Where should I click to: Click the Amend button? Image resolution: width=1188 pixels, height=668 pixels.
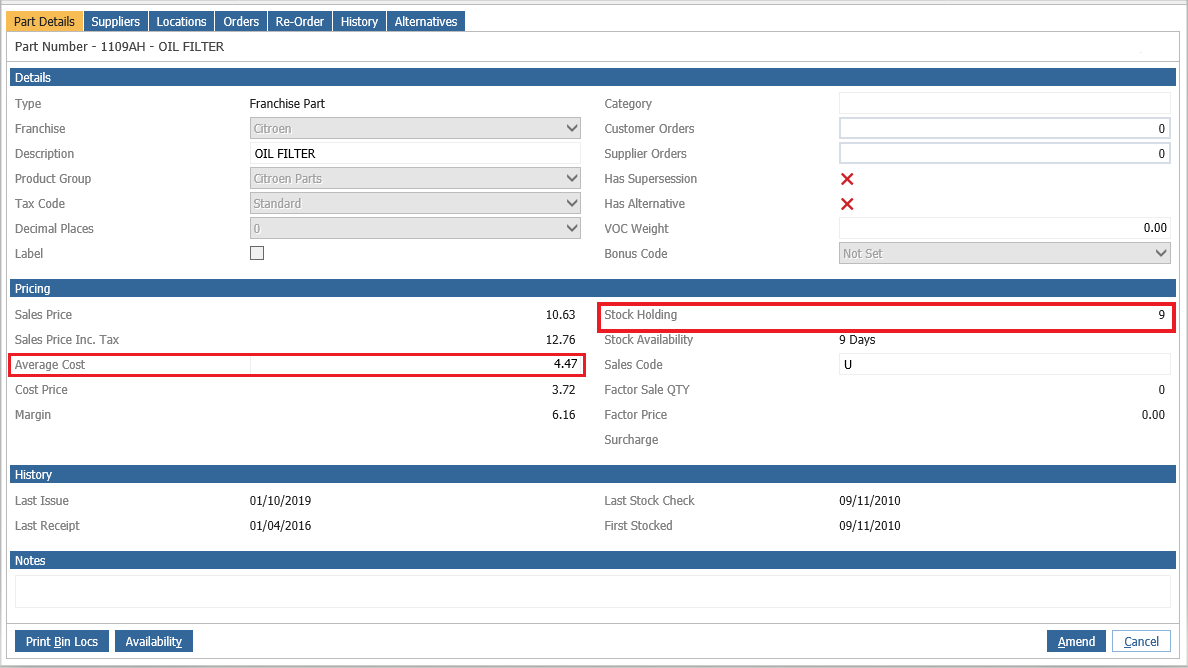(1076, 641)
